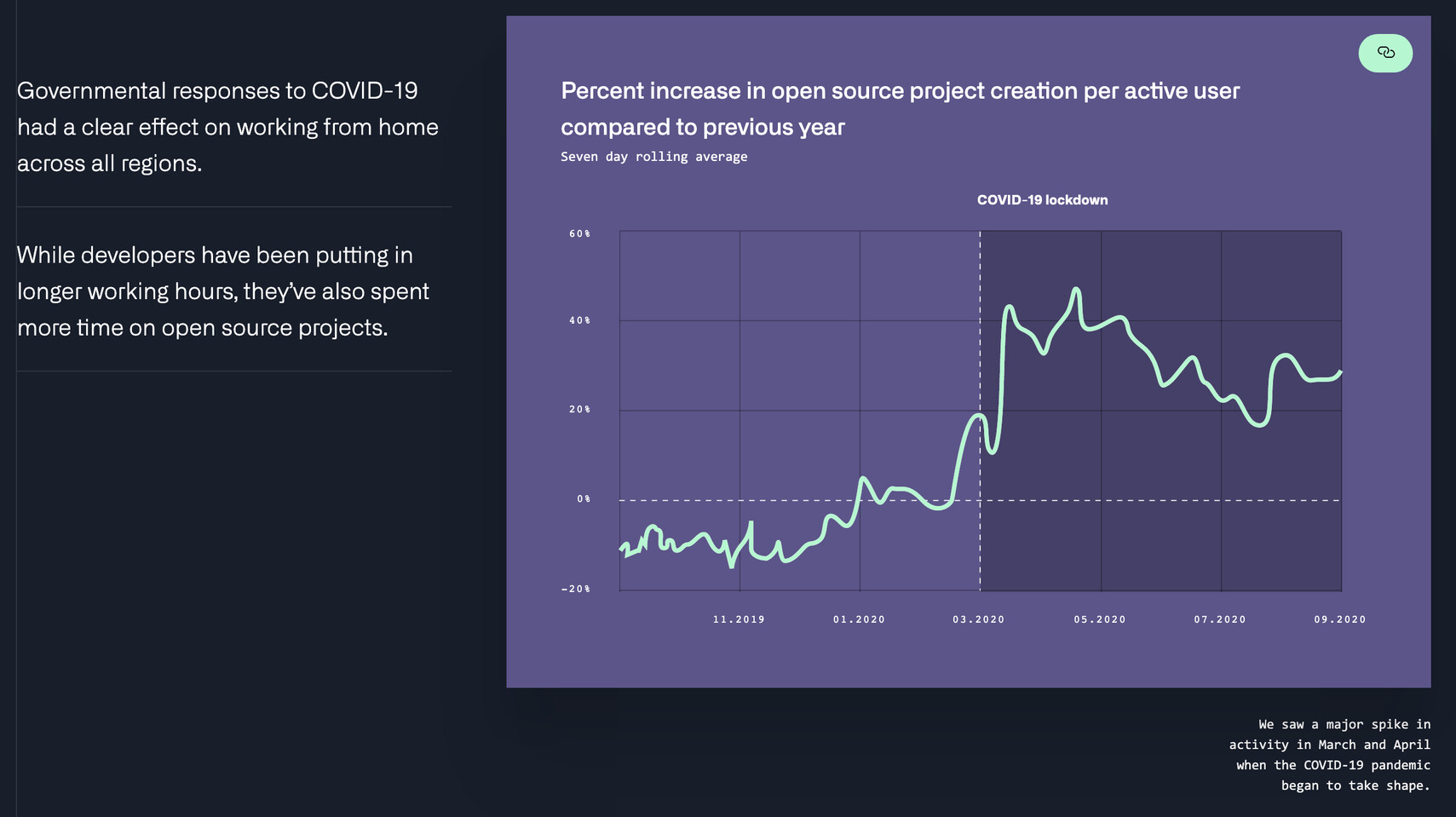Viewport: 1456px width, 817px height.
Task: Select the 05.2020 x-axis date label
Action: 1099,619
